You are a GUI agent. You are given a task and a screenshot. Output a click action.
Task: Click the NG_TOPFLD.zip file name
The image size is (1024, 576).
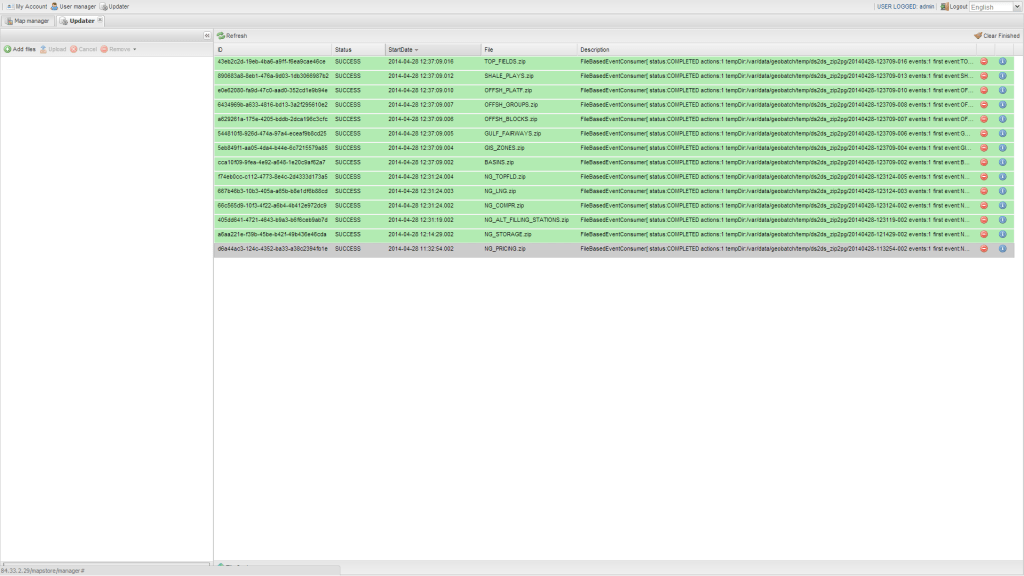tap(505, 176)
